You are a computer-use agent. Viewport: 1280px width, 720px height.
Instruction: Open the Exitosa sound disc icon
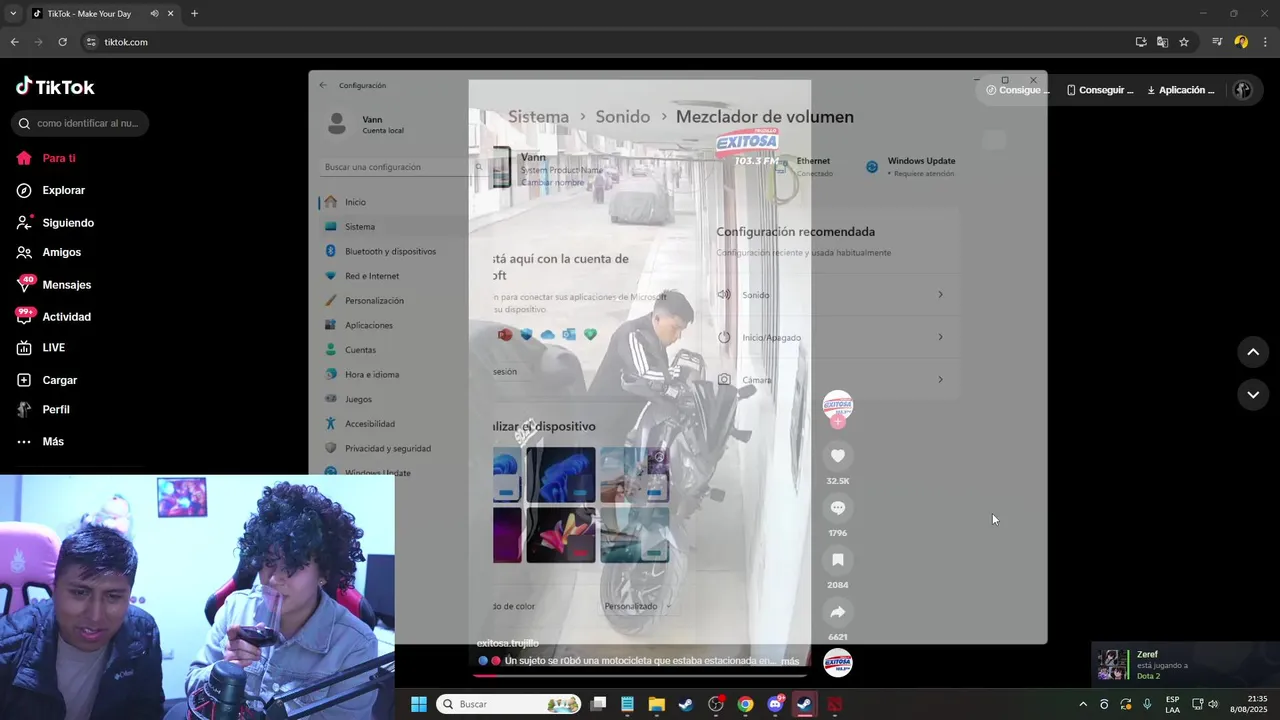tap(838, 663)
